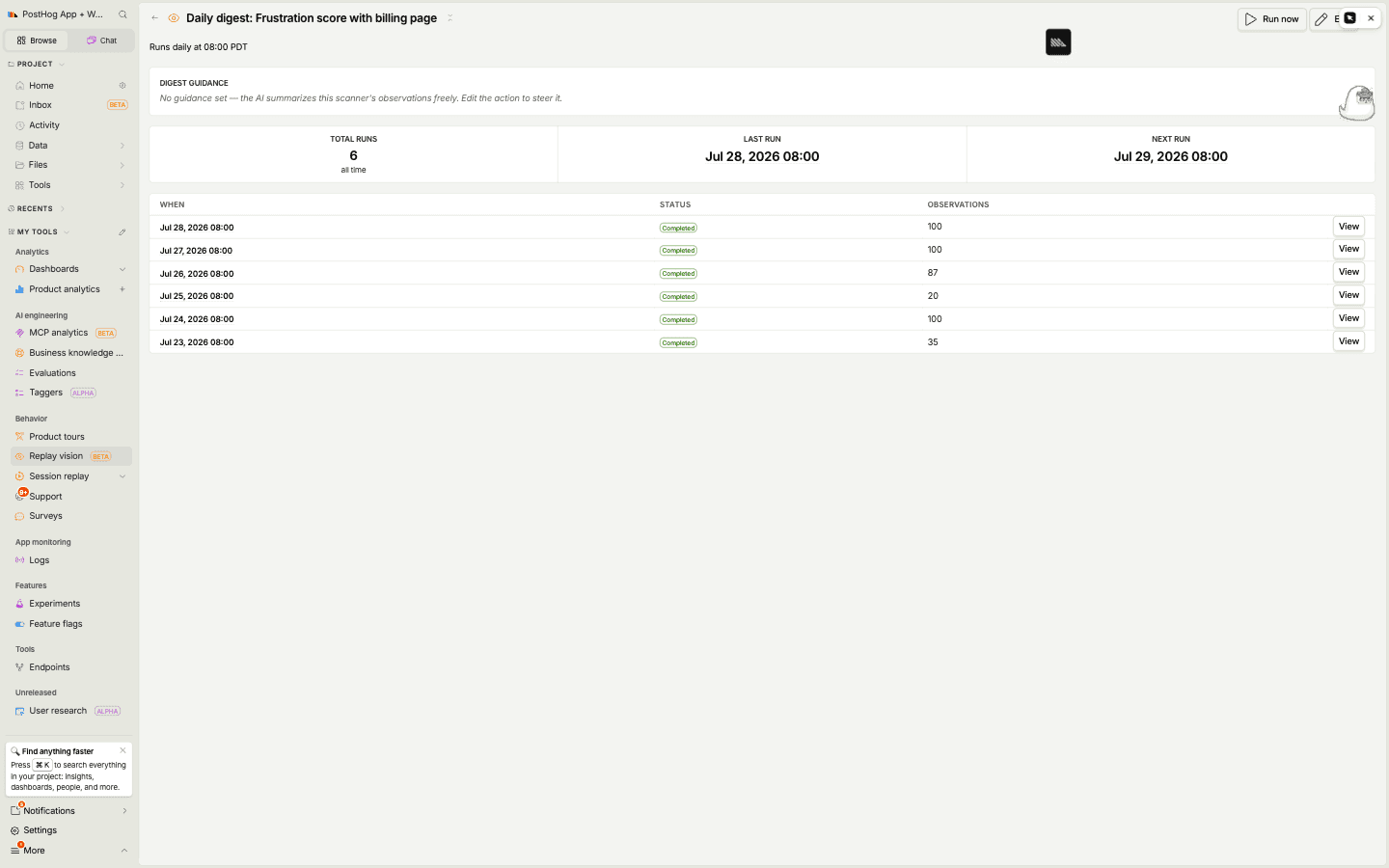View the Jul 25, 2026 run
1389x868 pixels.
[x=1348, y=295]
